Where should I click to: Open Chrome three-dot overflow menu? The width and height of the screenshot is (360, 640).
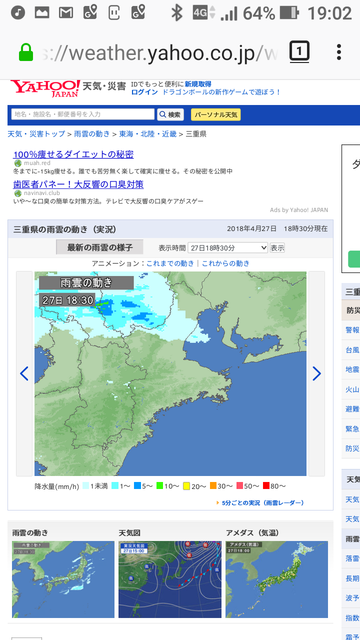(338, 52)
